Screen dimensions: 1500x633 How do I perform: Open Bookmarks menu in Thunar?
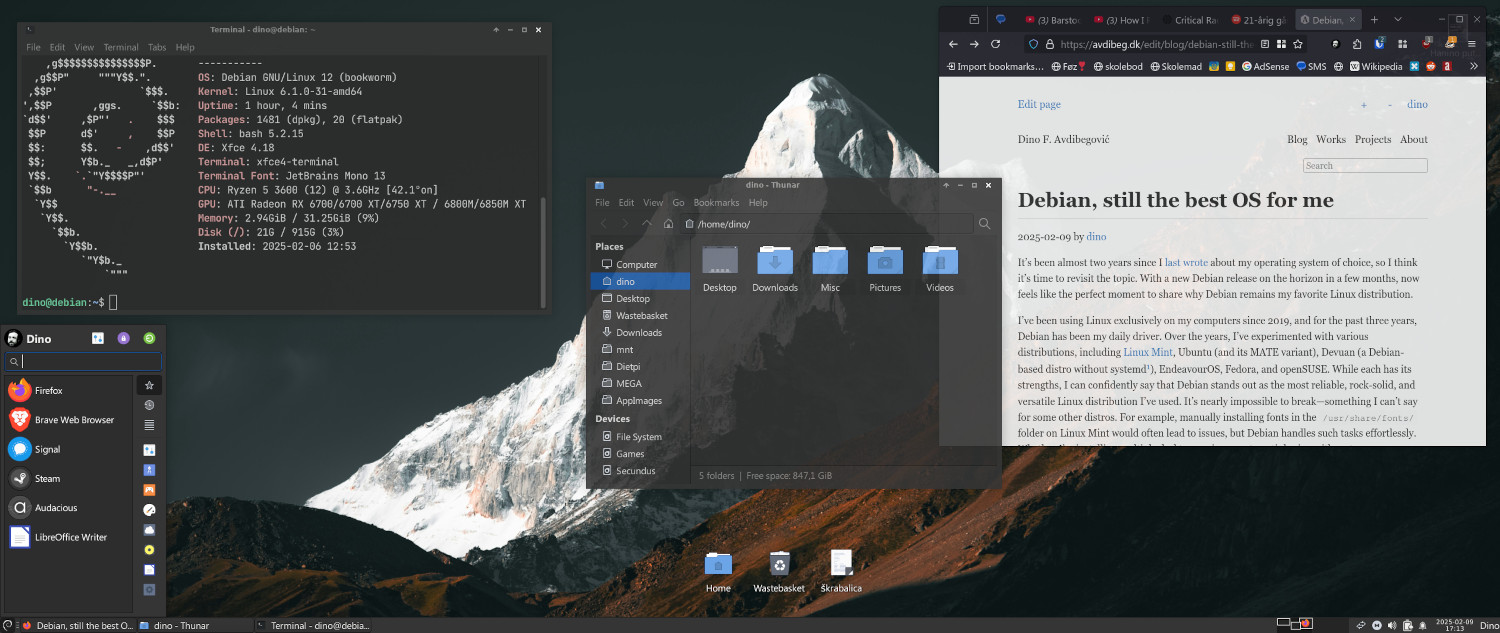tap(716, 203)
